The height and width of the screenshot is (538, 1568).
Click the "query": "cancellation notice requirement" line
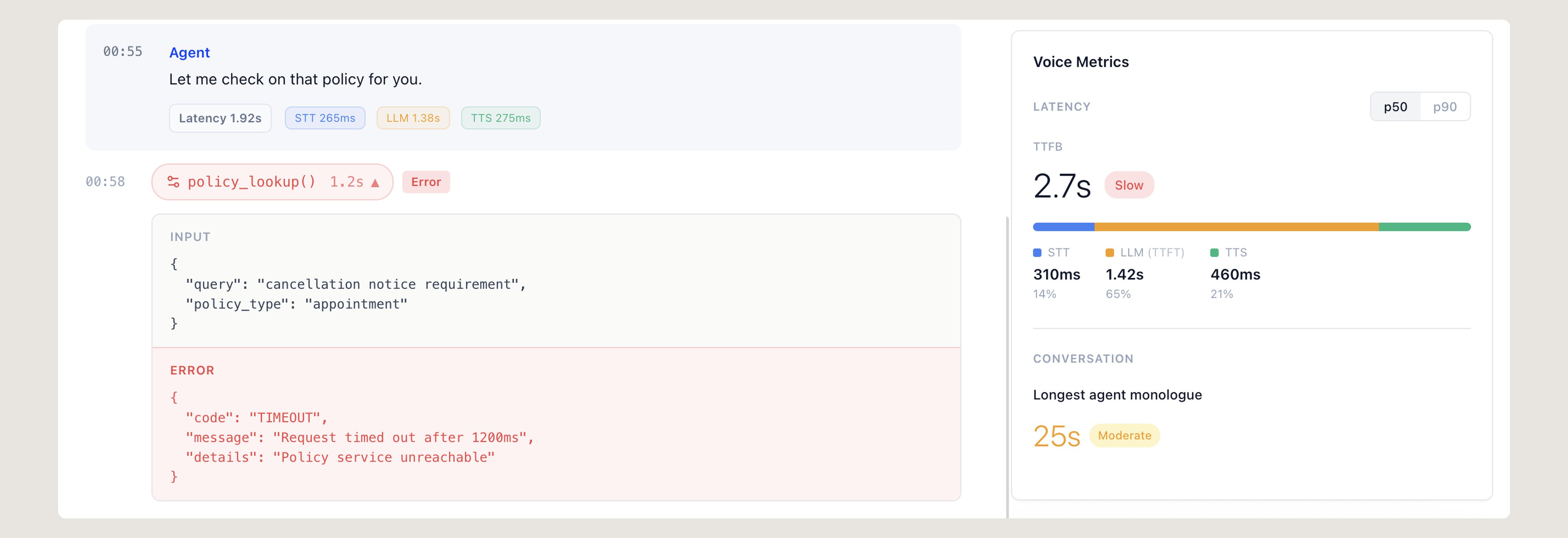click(x=355, y=284)
